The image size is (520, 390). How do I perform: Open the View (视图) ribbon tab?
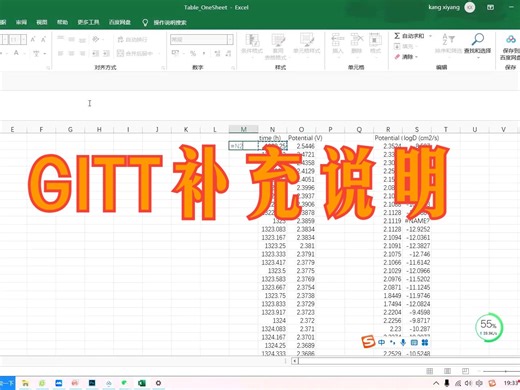(x=42, y=22)
